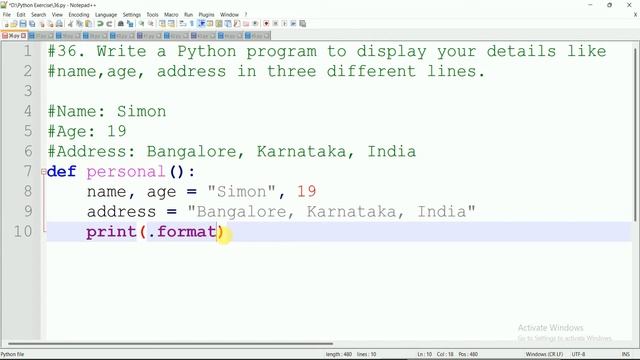Open the File menu
Image resolution: width=640 pixels, height=360 pixels.
tap(7, 14)
